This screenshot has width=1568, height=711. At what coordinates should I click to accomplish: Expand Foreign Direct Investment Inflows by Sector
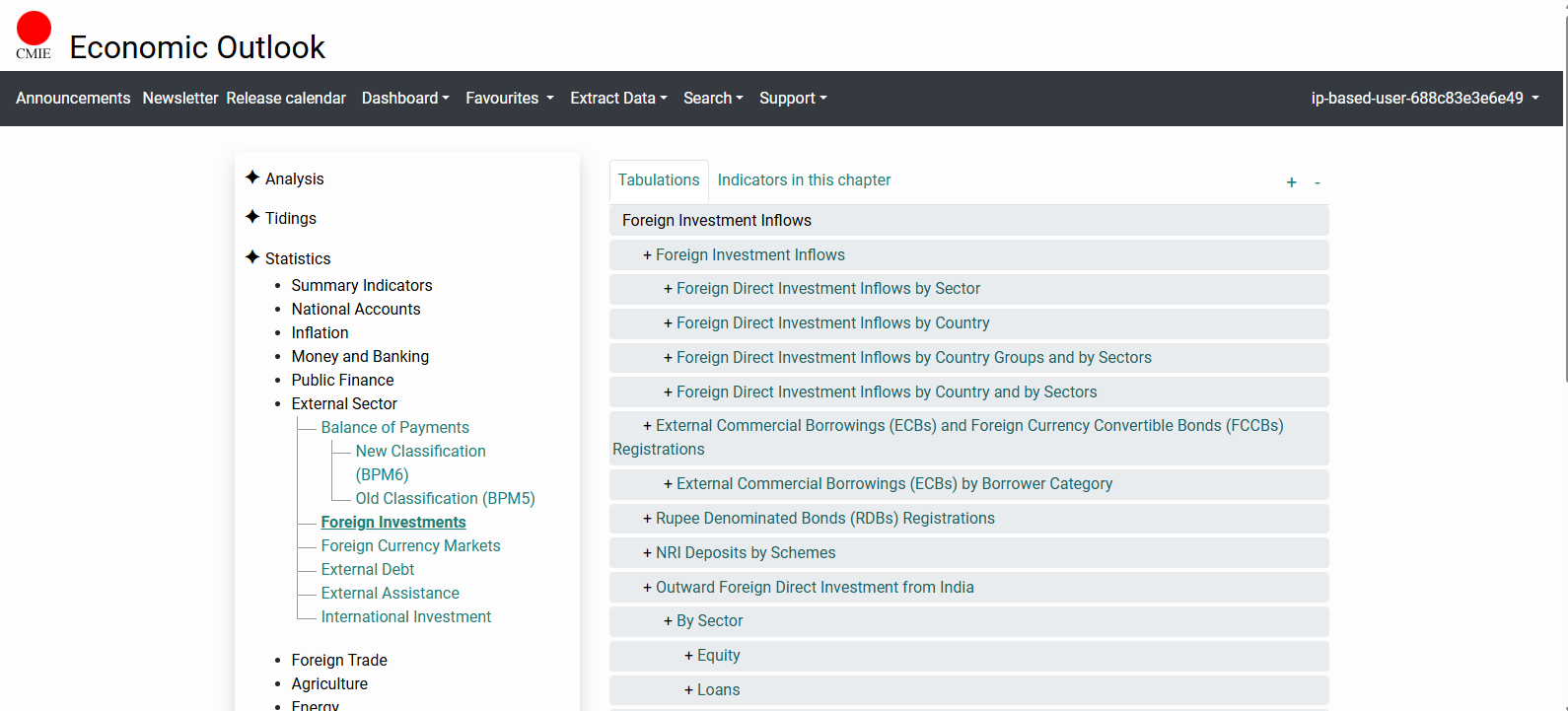click(x=827, y=289)
